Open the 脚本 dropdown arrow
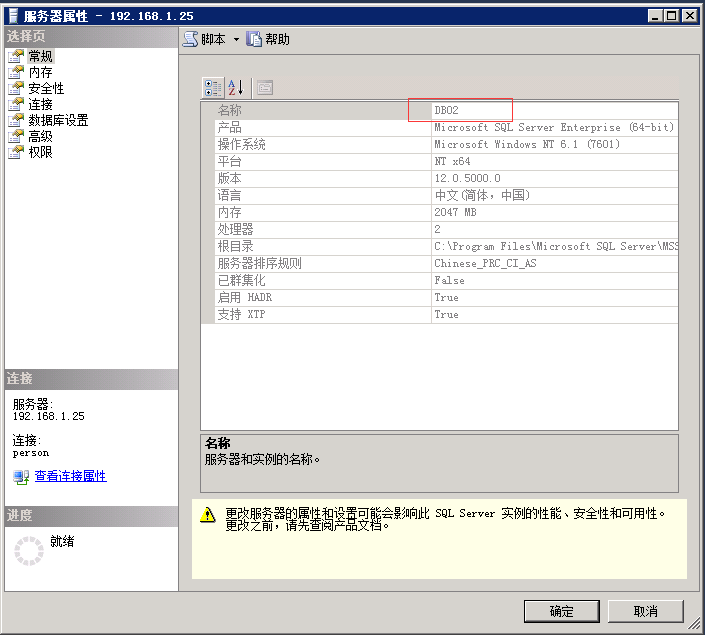The image size is (705, 635). pyautogui.click(x=237, y=40)
